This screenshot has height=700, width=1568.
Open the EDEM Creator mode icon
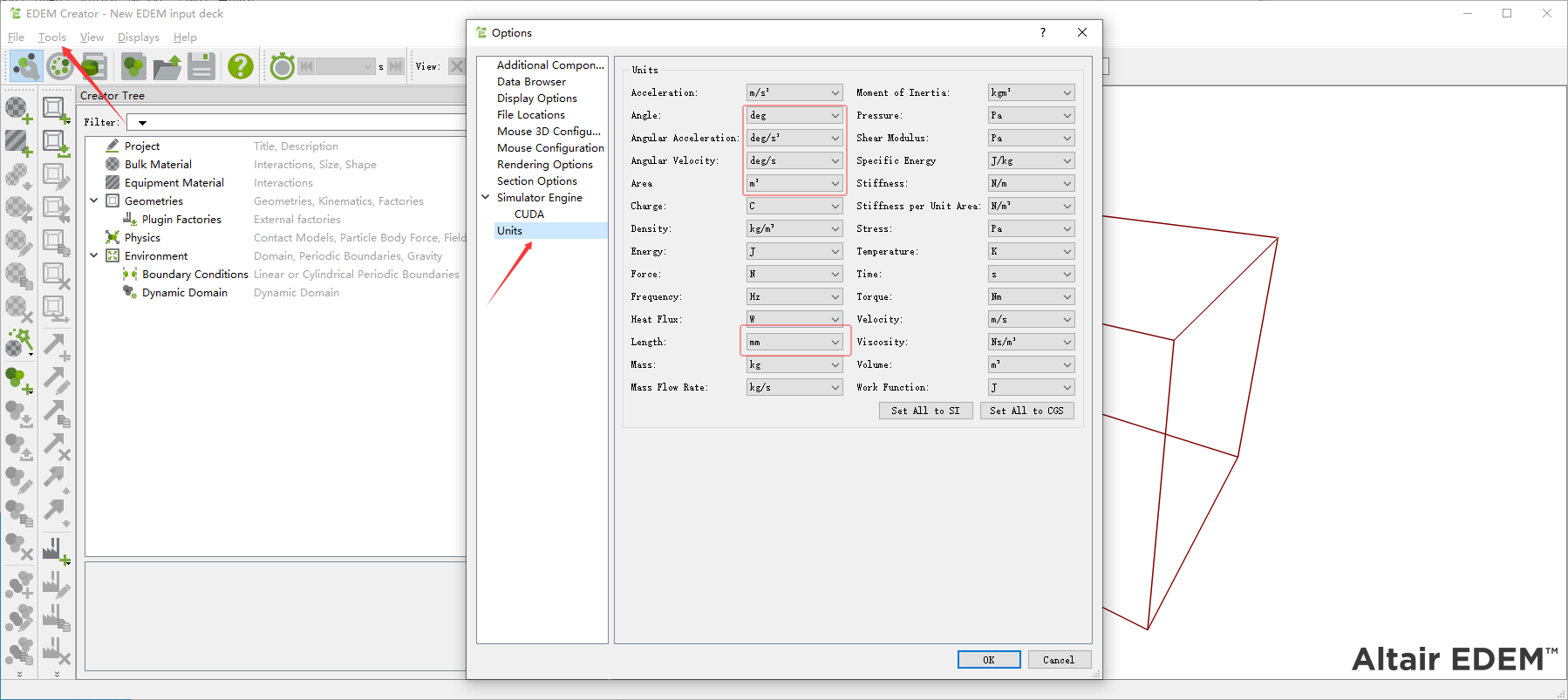25,66
